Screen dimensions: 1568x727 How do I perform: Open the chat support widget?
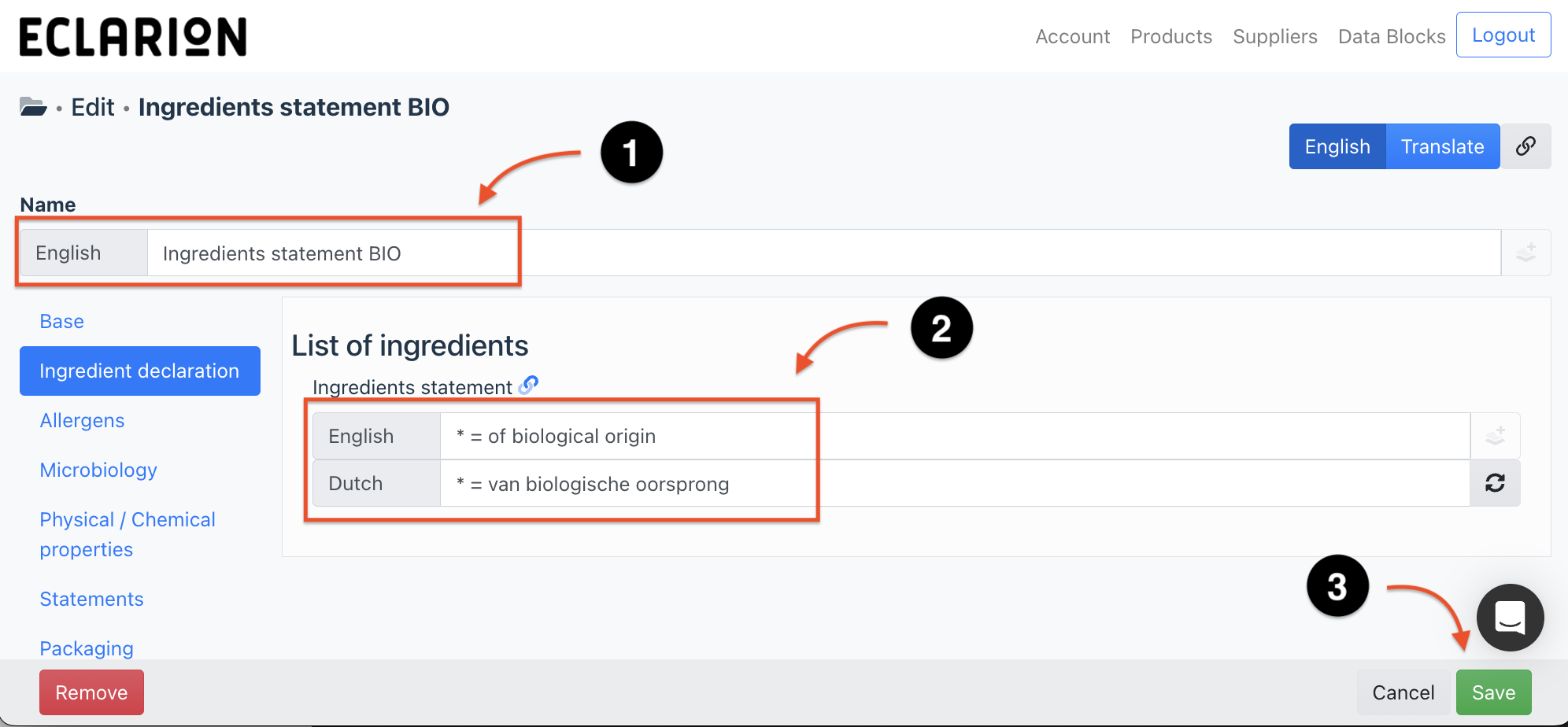pos(1510,618)
